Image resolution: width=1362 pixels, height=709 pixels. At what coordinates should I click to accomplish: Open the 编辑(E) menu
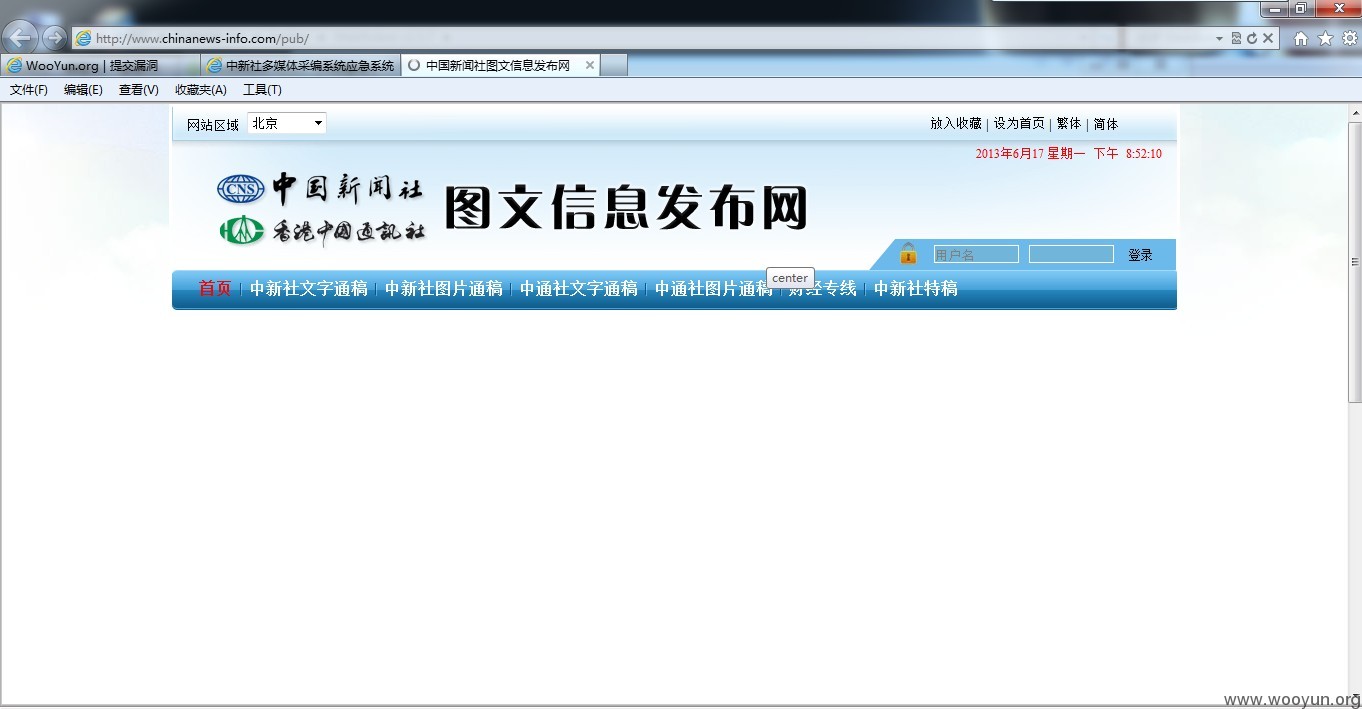83,90
